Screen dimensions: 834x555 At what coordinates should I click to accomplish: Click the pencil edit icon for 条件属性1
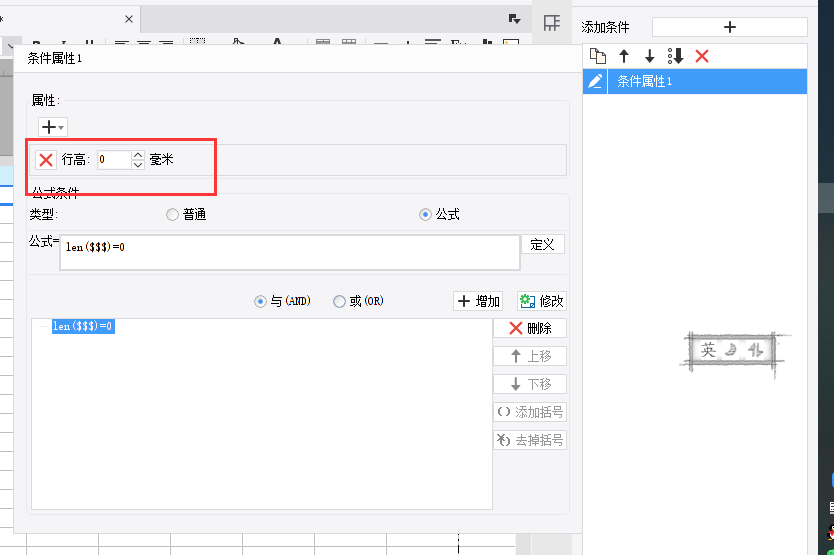pos(595,81)
